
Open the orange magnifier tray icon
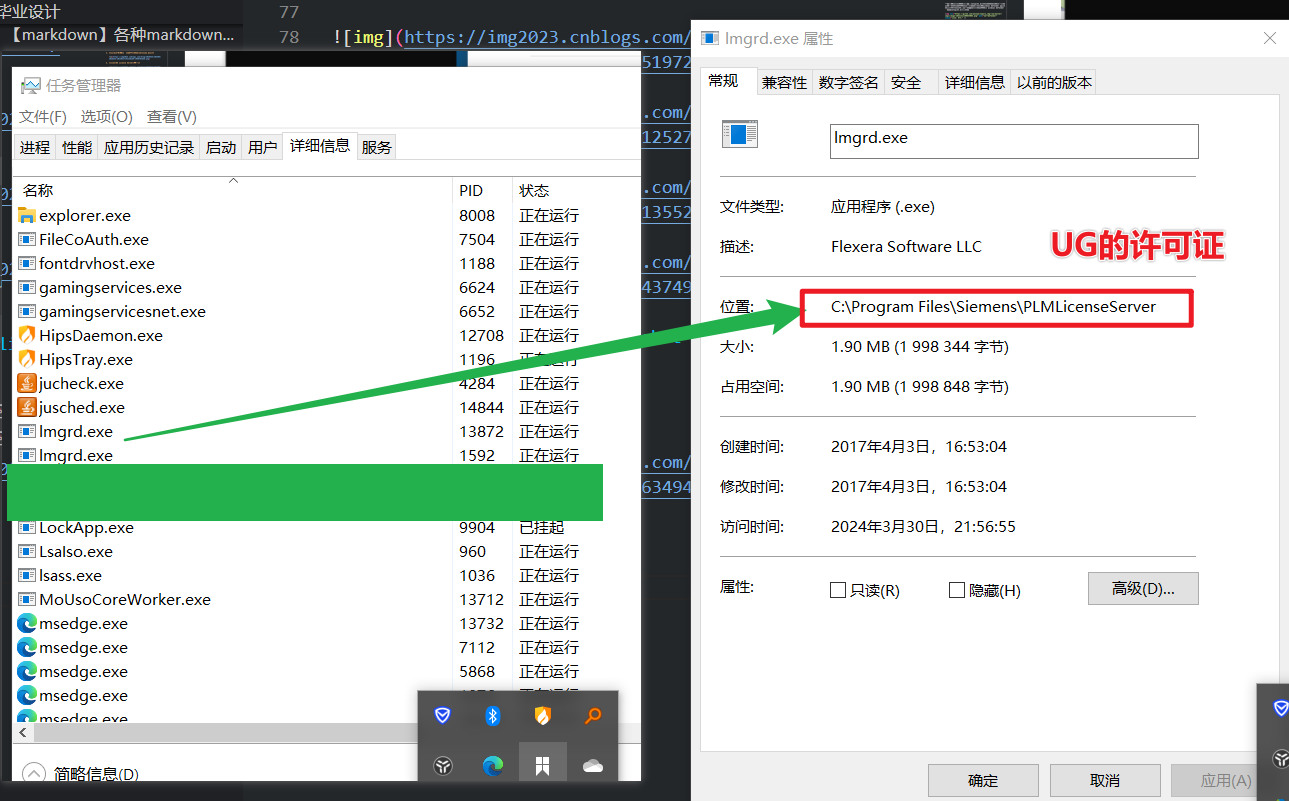tap(592, 715)
